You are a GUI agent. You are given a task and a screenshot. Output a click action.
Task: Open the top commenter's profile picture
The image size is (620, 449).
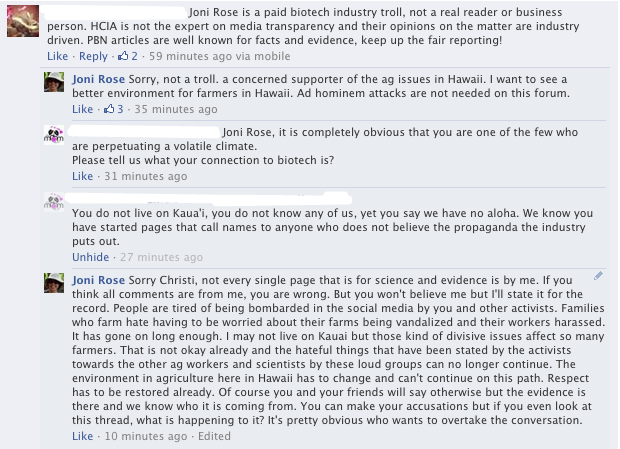tap(23, 20)
